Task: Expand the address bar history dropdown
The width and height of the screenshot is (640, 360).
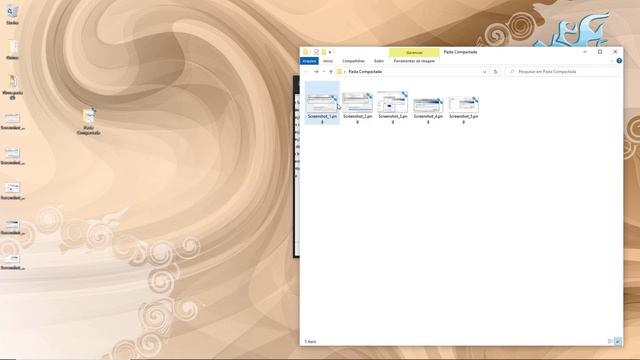Action: (x=484, y=72)
